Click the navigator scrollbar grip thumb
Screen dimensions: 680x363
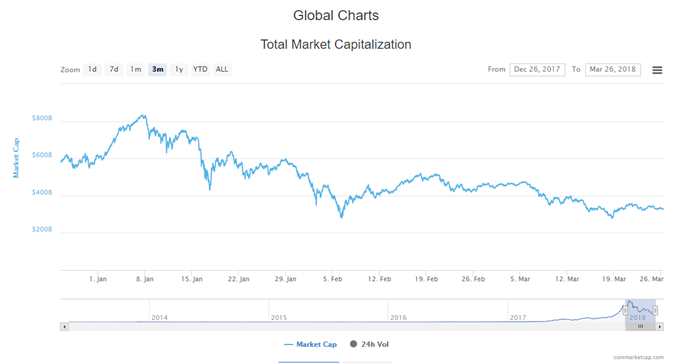click(x=640, y=327)
